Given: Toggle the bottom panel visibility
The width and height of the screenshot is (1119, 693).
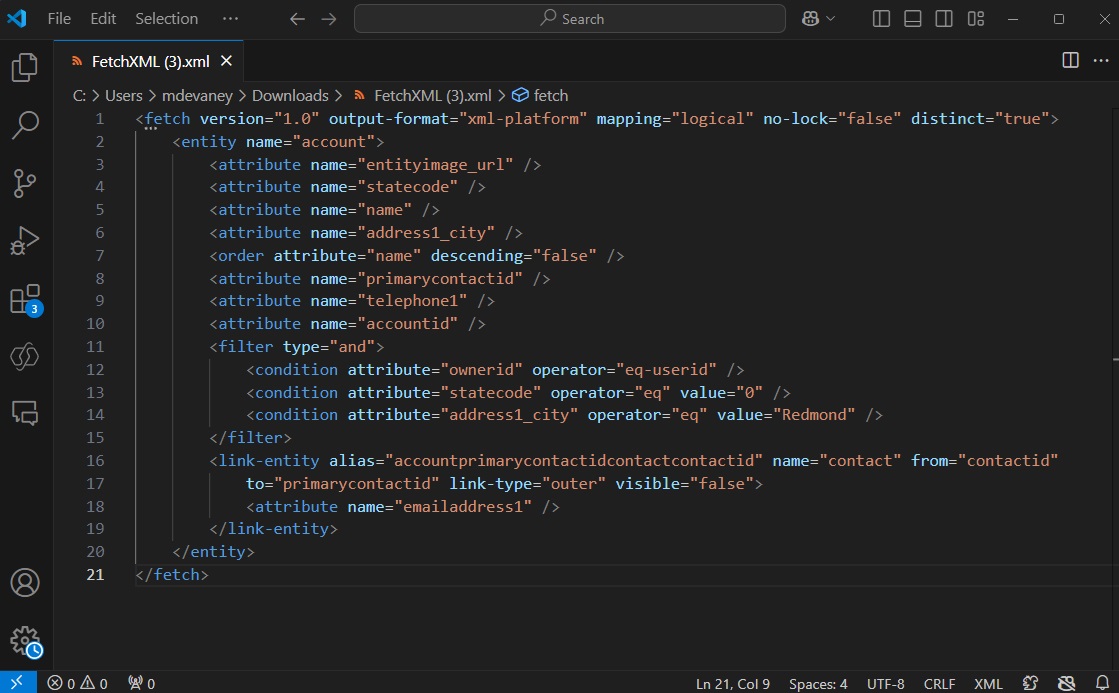Looking at the screenshot, I should [912, 18].
